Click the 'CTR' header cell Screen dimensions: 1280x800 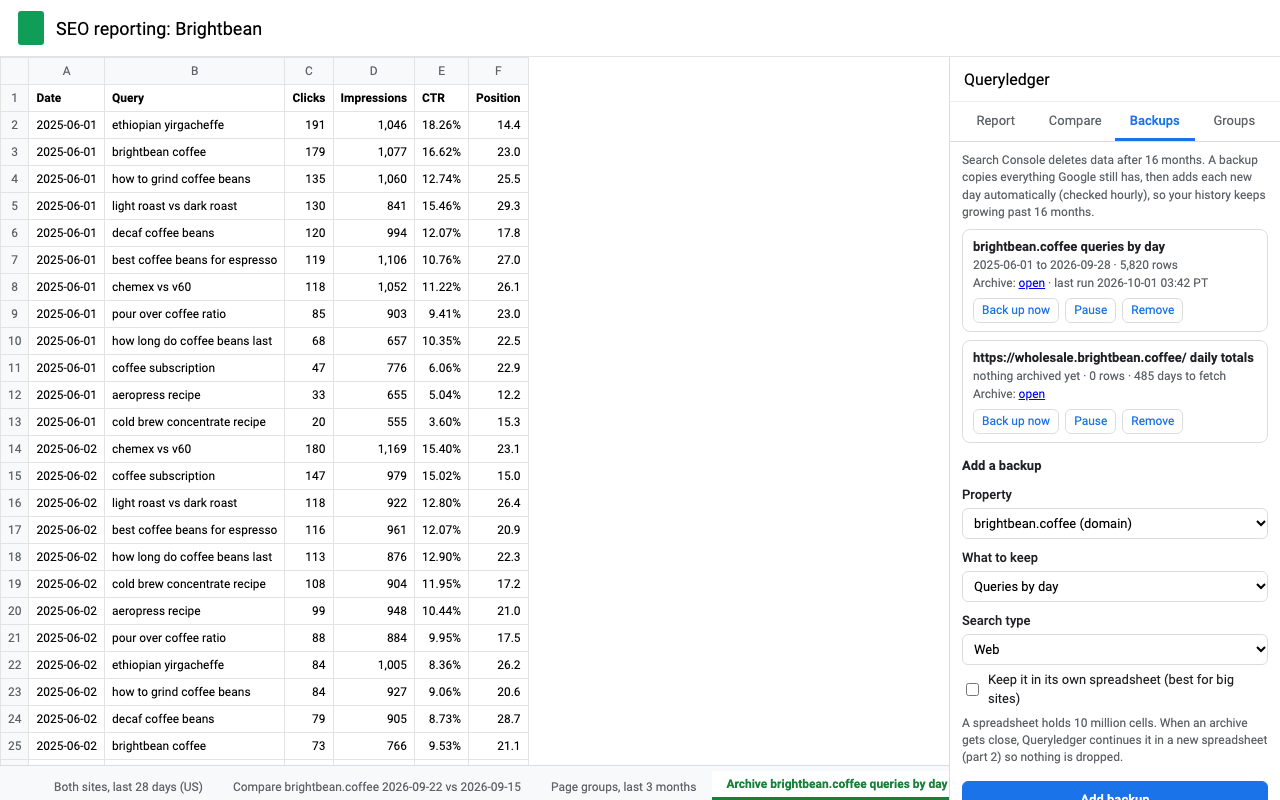pyautogui.click(x=441, y=98)
